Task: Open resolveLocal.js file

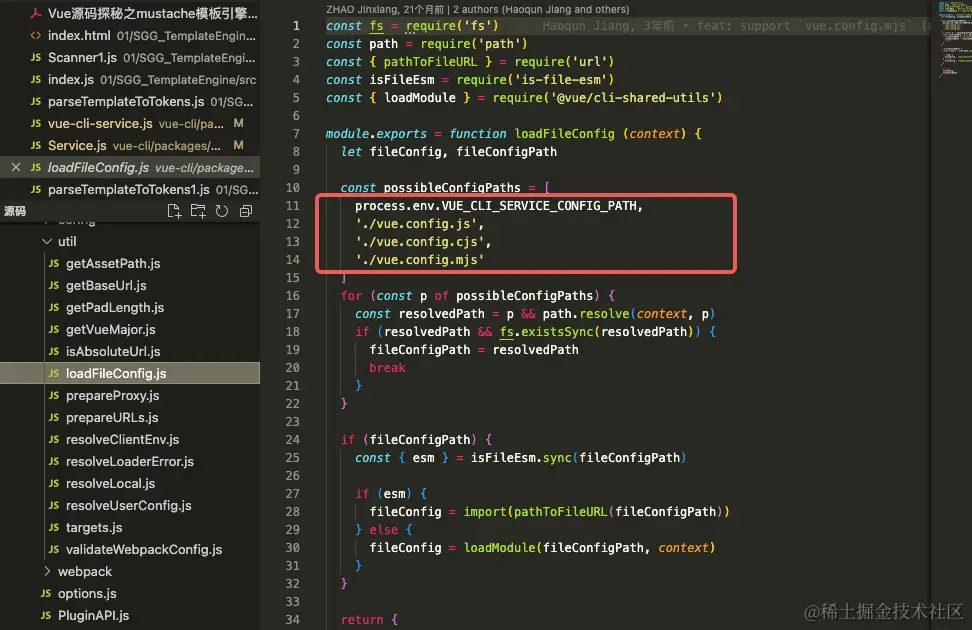Action: 110,484
